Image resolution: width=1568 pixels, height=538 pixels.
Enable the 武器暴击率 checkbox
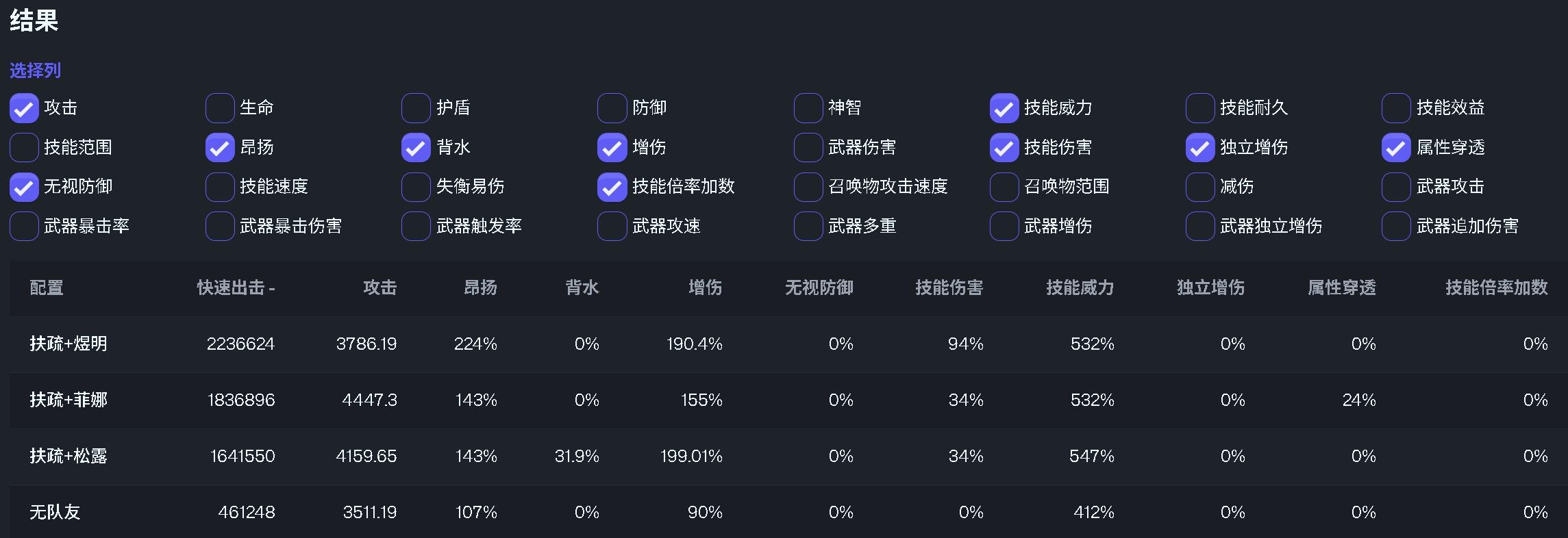[24, 227]
